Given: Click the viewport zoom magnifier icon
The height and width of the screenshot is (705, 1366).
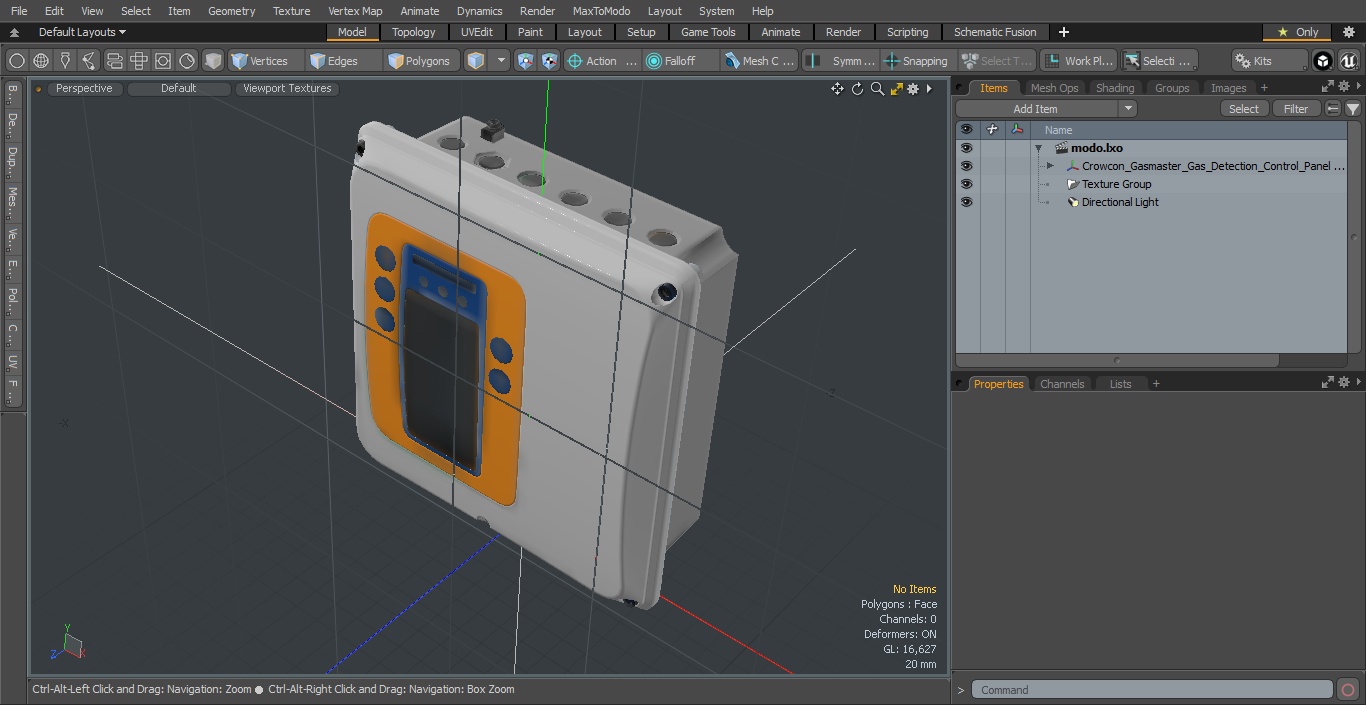Looking at the screenshot, I should [877, 89].
